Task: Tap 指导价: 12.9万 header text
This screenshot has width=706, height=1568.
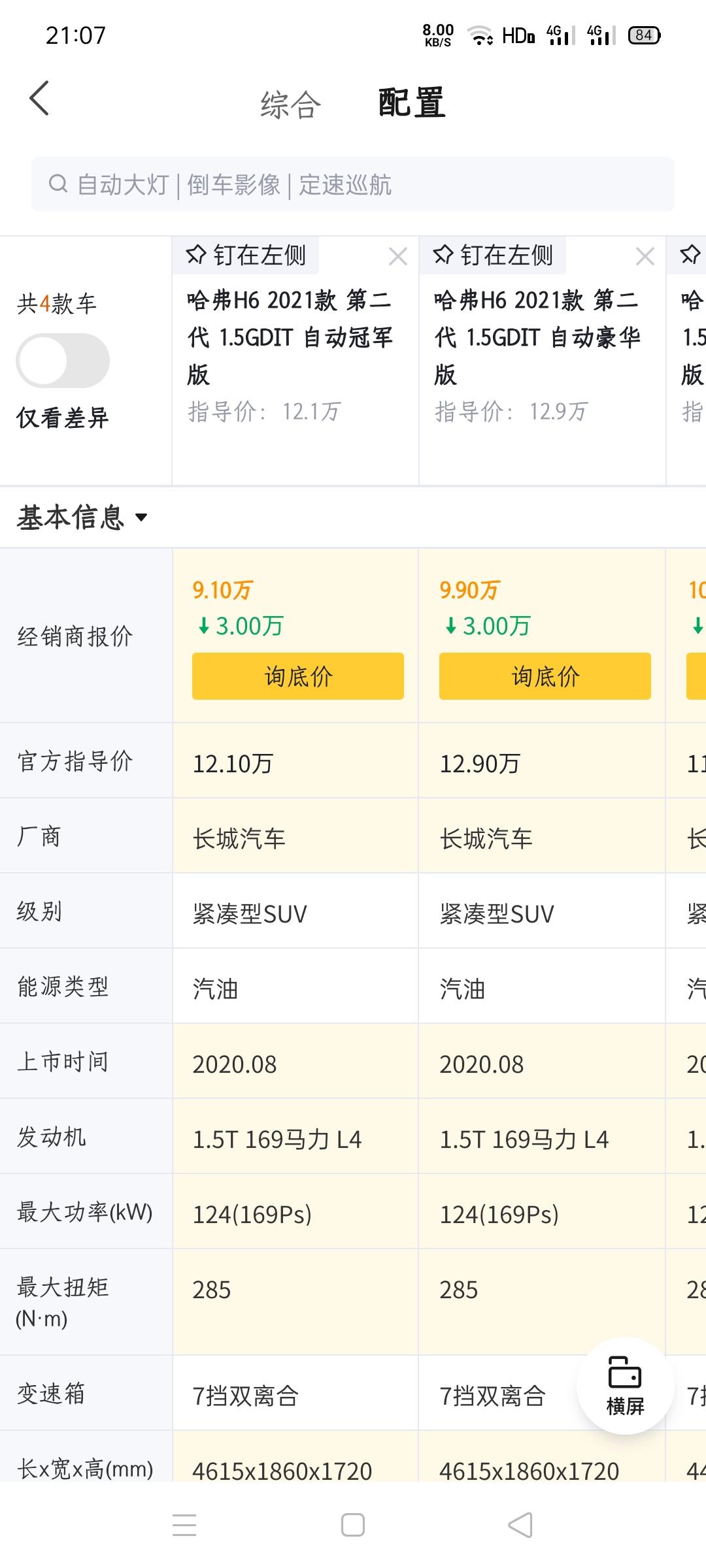Action: (x=511, y=412)
